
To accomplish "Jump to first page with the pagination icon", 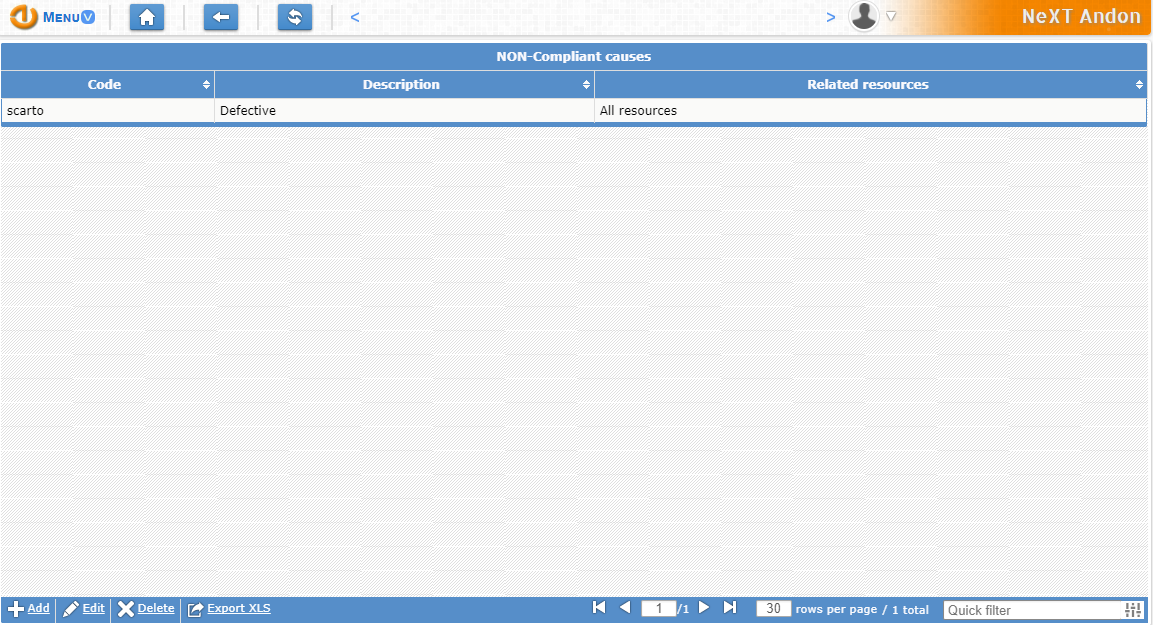I will point(599,607).
